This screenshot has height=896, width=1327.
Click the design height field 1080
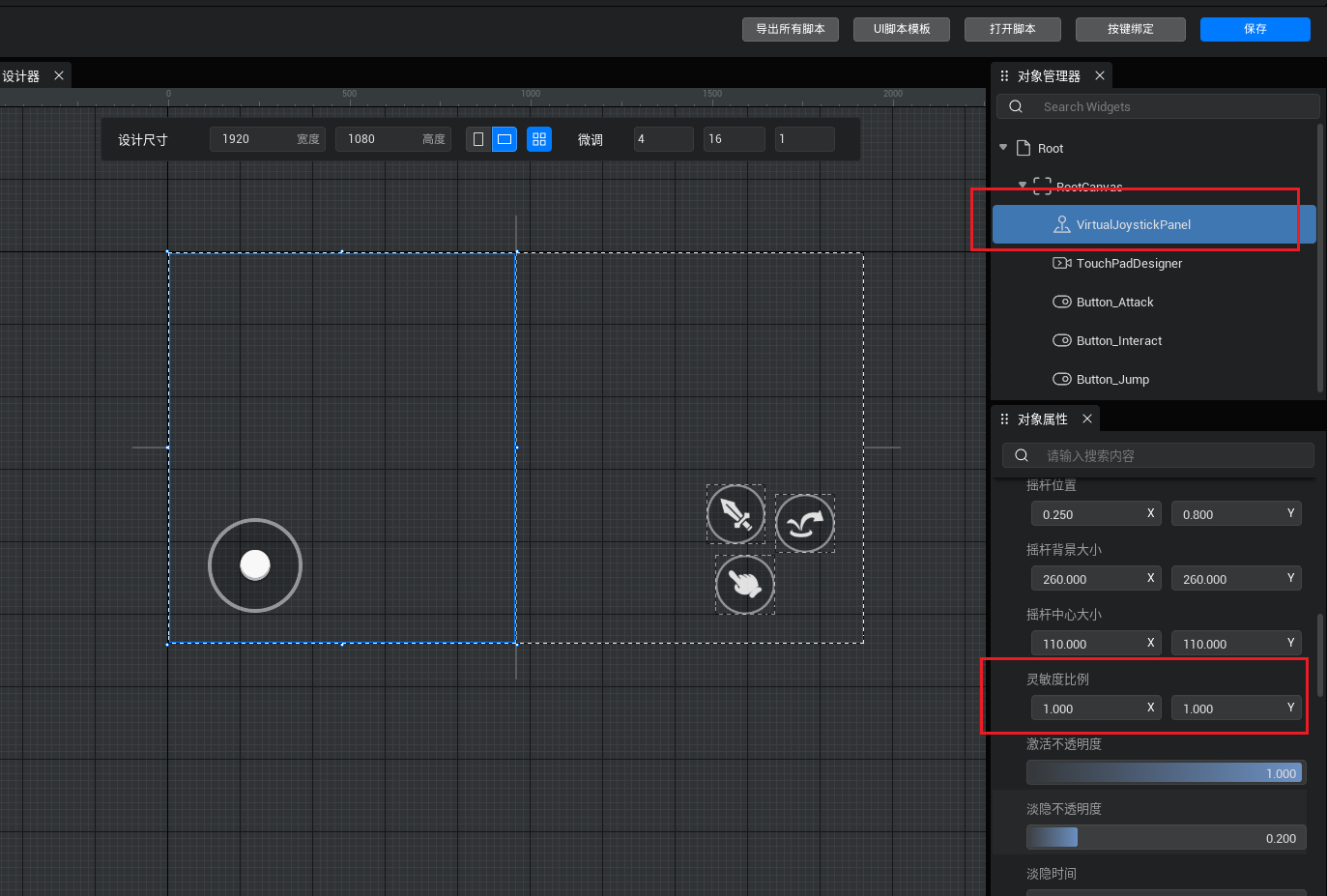(393, 139)
